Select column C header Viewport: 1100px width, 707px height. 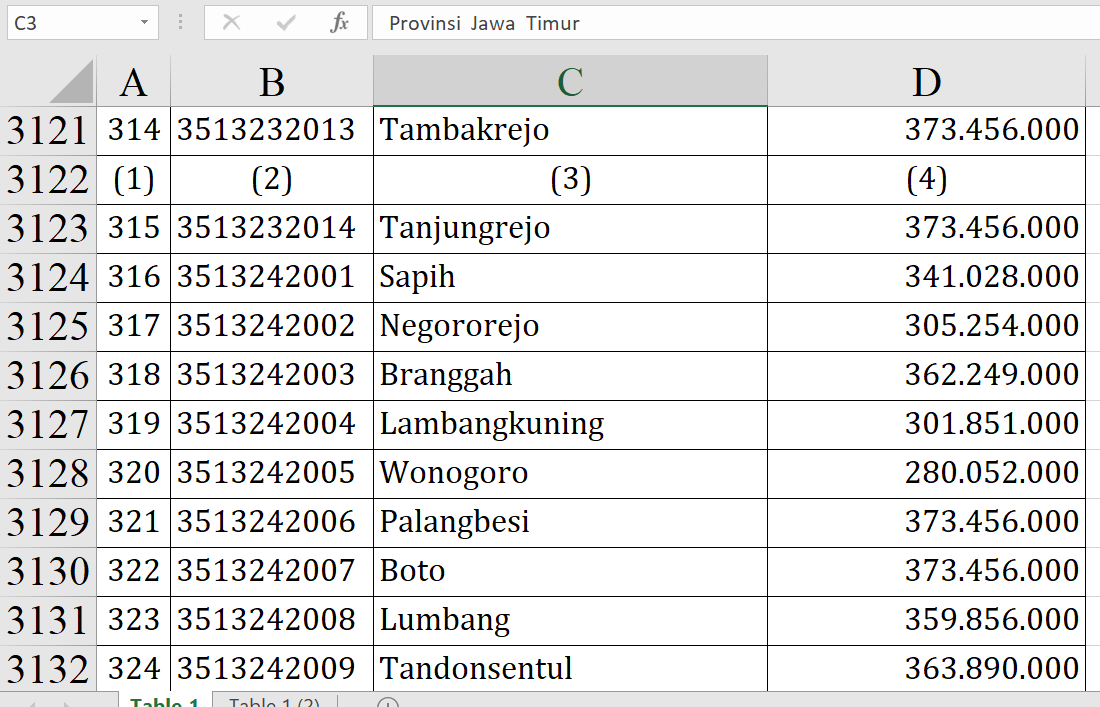coord(570,82)
